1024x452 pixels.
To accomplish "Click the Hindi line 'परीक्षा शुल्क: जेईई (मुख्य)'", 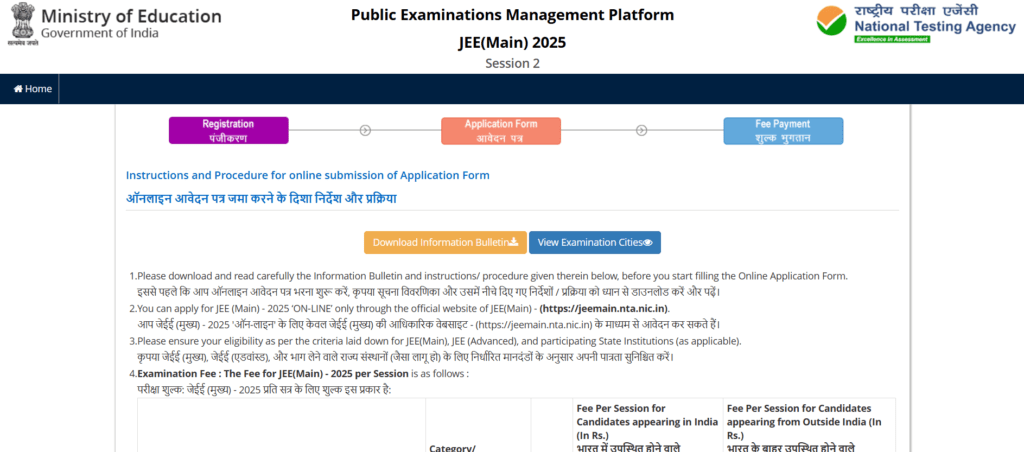I will pyautogui.click(x=264, y=390).
